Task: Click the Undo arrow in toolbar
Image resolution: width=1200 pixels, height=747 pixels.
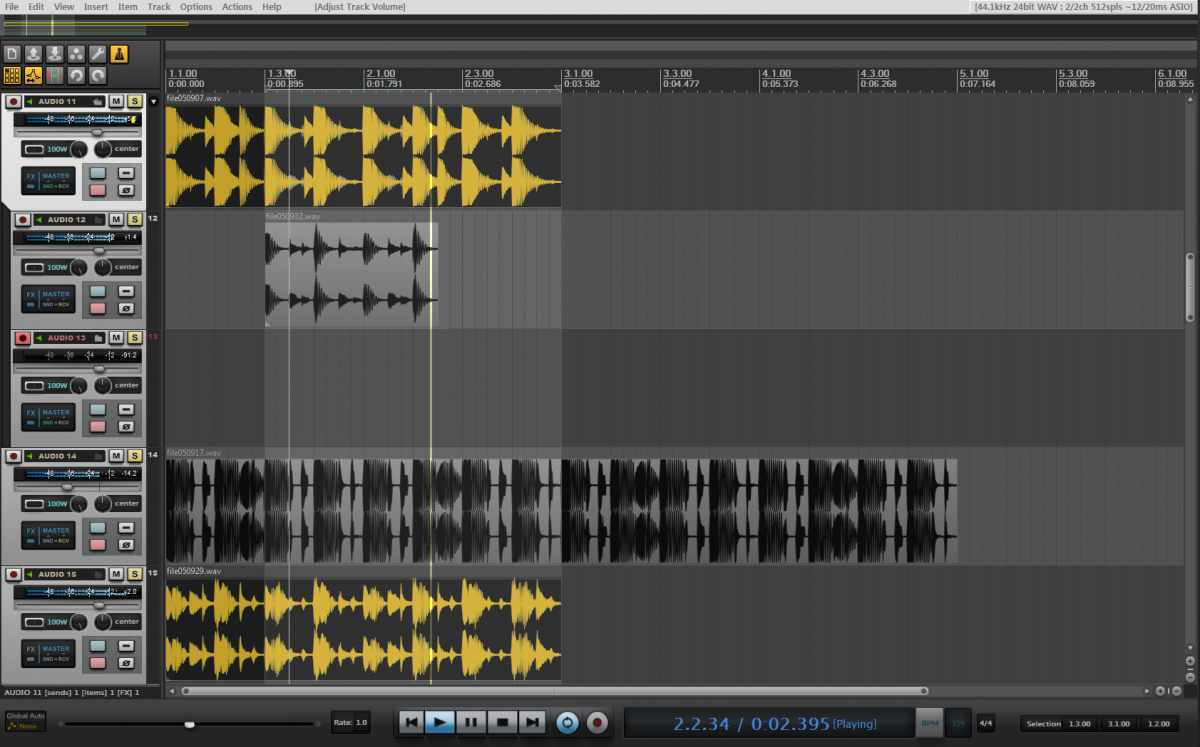Action: click(76, 75)
